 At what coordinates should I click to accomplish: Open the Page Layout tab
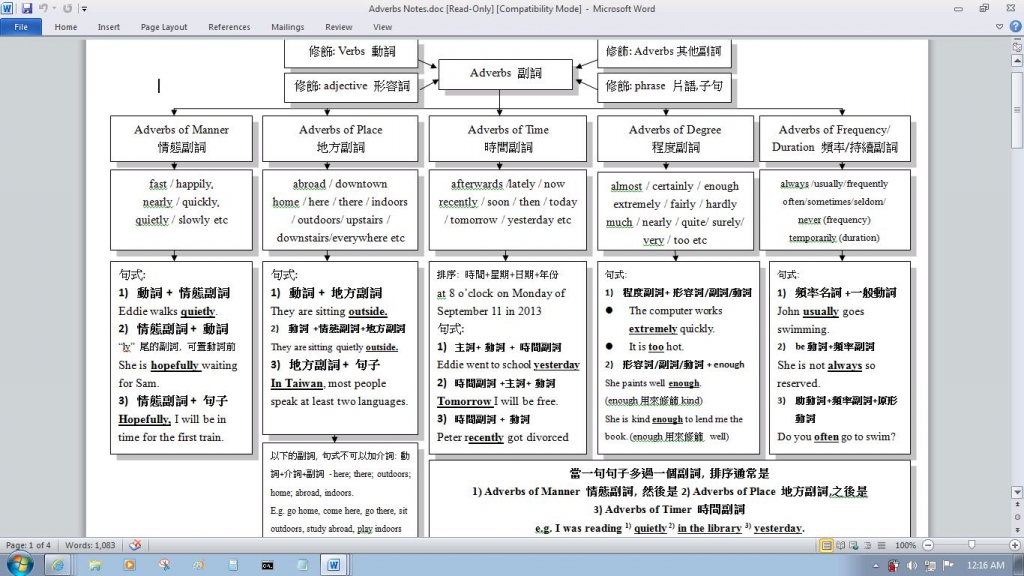click(x=164, y=27)
